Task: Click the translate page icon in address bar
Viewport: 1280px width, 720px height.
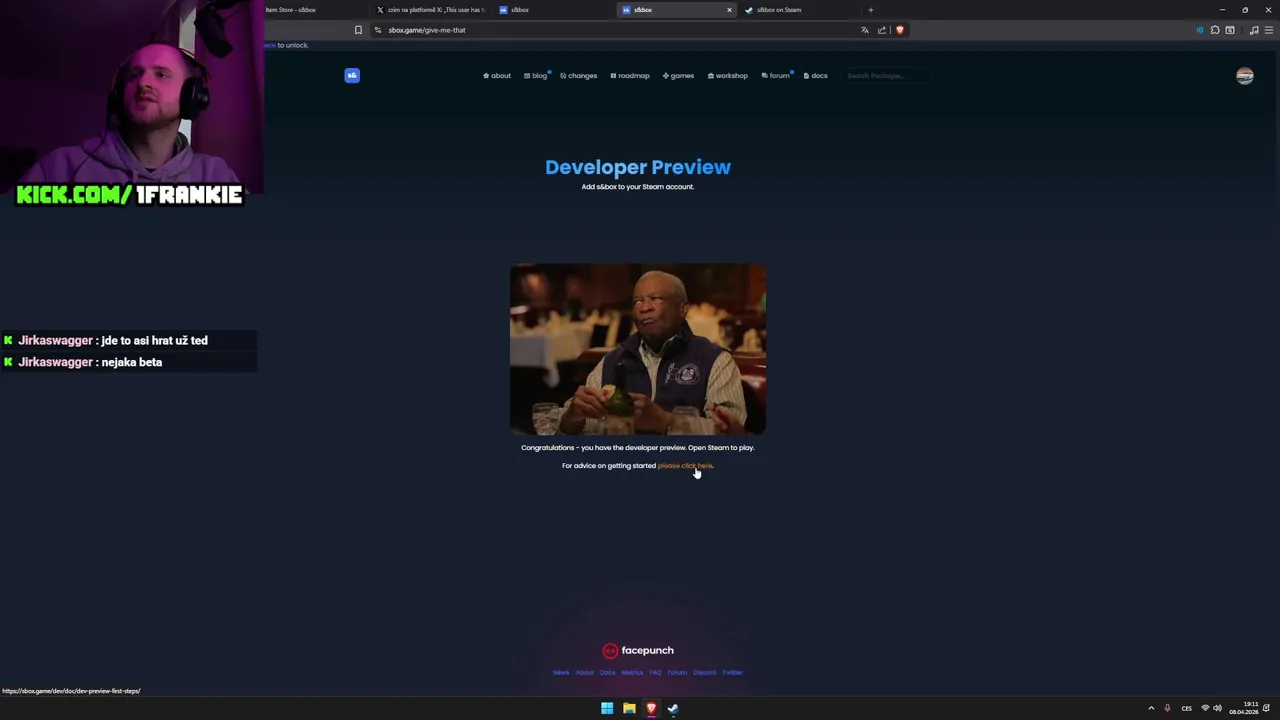Action: [x=865, y=30]
